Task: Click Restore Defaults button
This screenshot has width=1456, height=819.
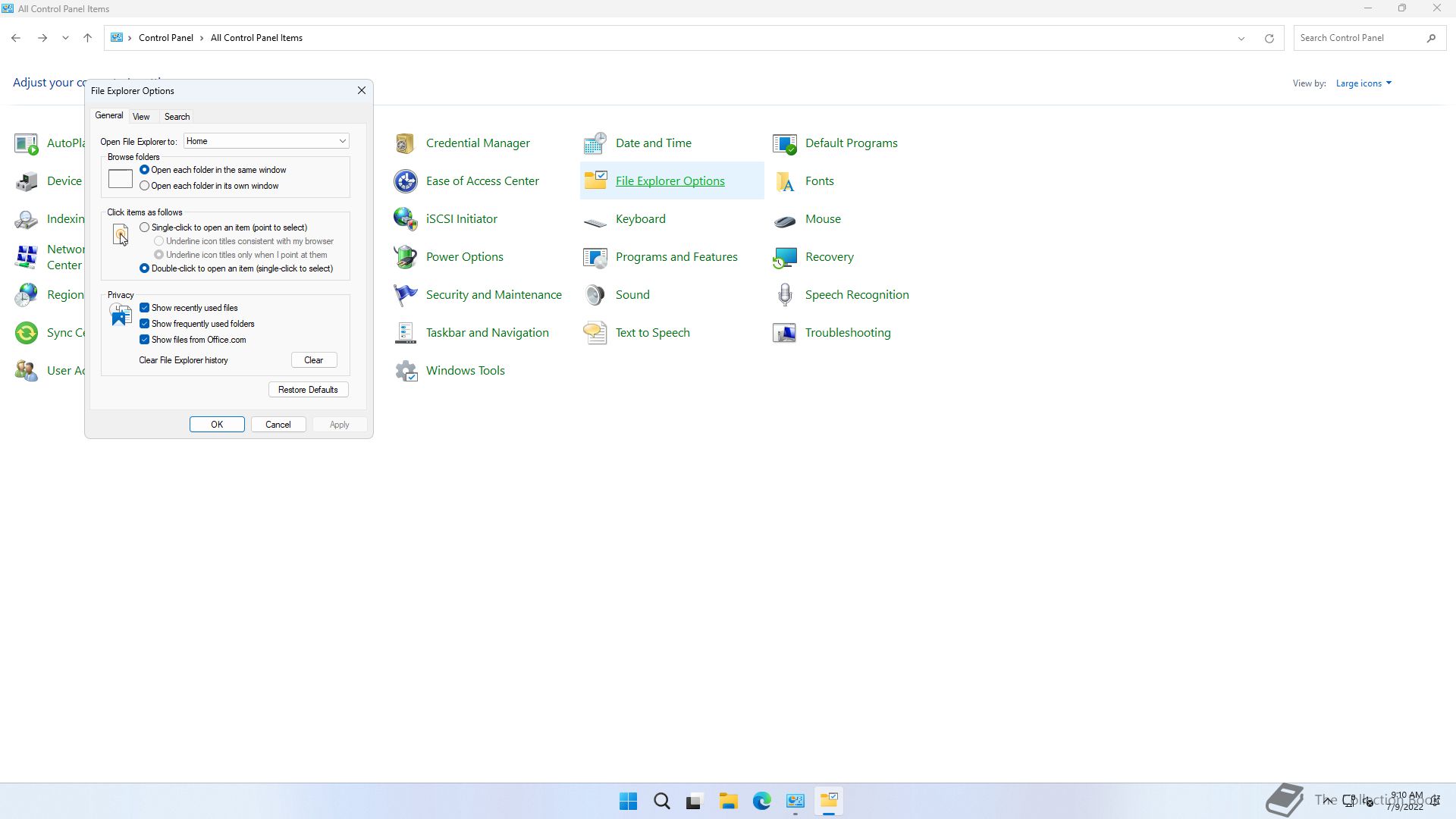Action: coord(308,390)
